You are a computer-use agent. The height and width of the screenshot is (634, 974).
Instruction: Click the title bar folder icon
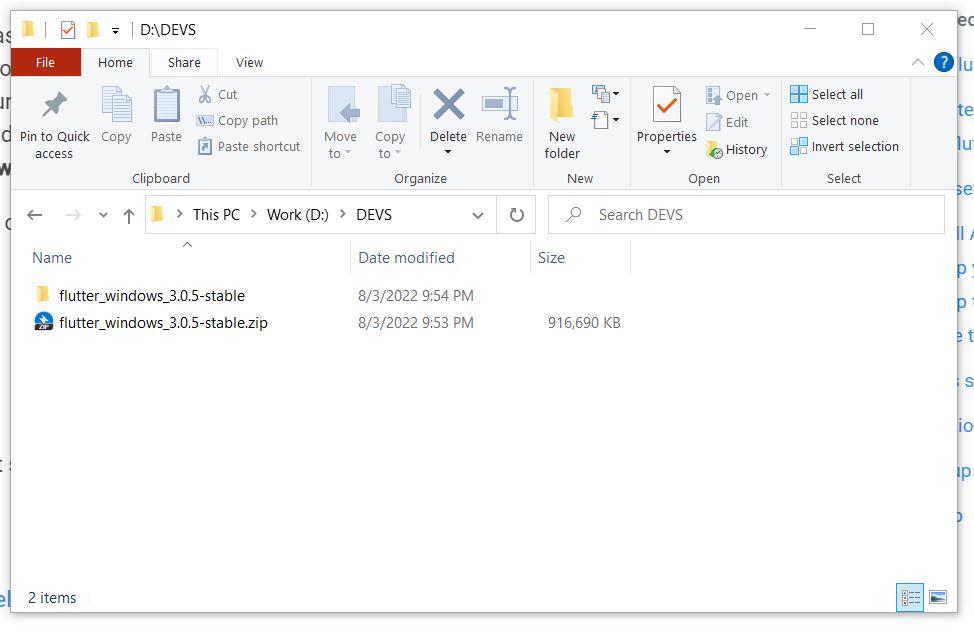click(x=28, y=29)
